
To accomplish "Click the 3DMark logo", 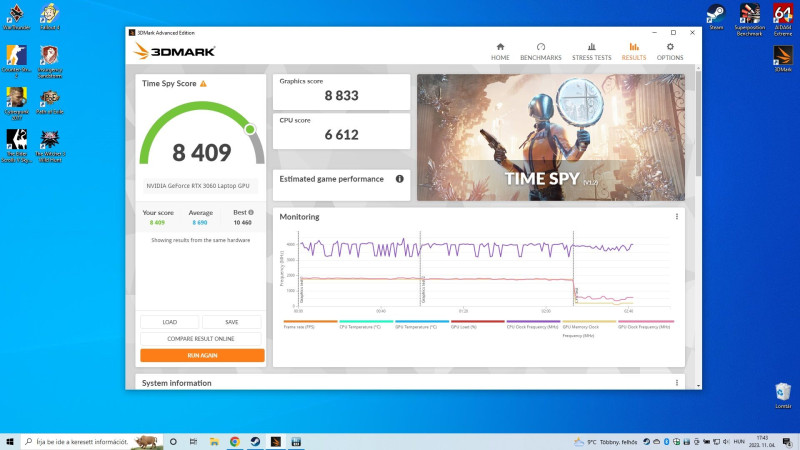I will click(x=174, y=51).
